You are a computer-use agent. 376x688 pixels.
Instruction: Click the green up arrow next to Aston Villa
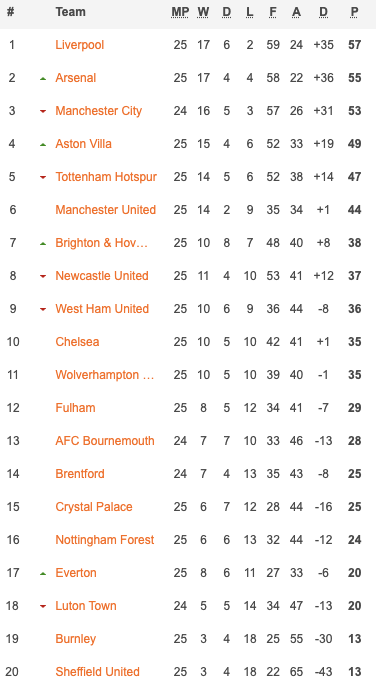click(x=43, y=144)
